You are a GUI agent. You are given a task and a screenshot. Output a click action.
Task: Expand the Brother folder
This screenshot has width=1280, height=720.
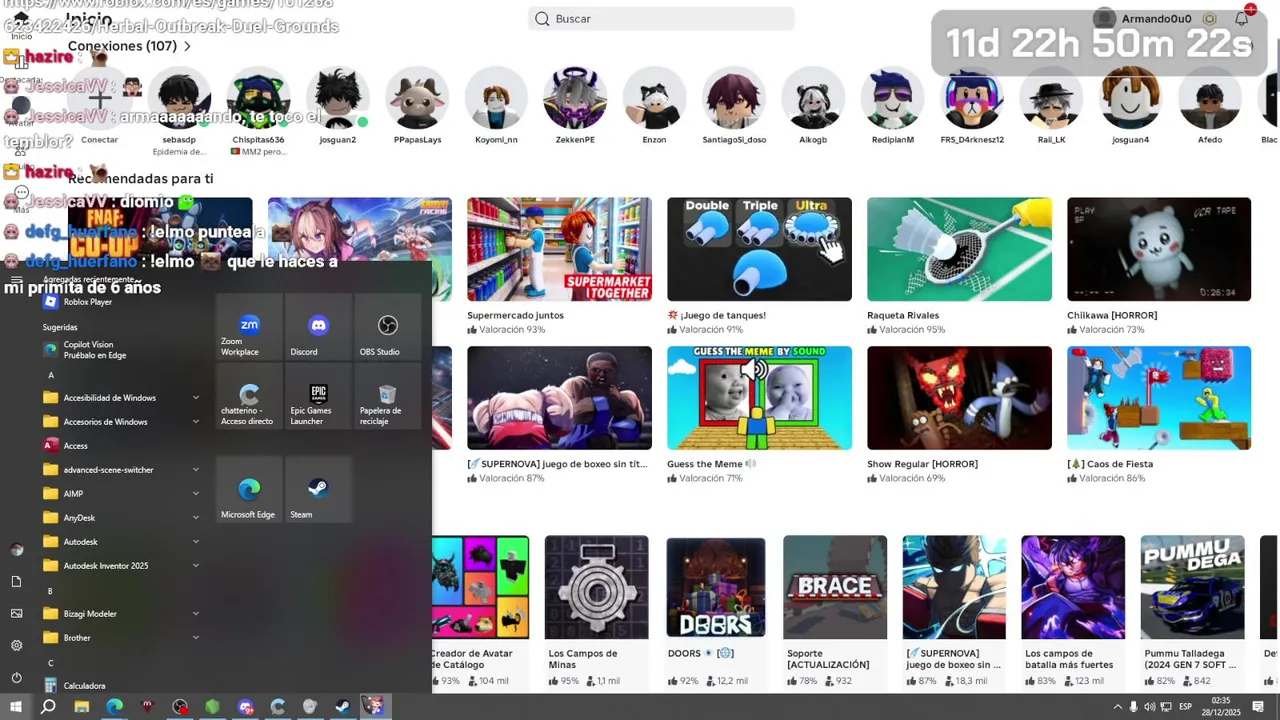click(x=120, y=638)
